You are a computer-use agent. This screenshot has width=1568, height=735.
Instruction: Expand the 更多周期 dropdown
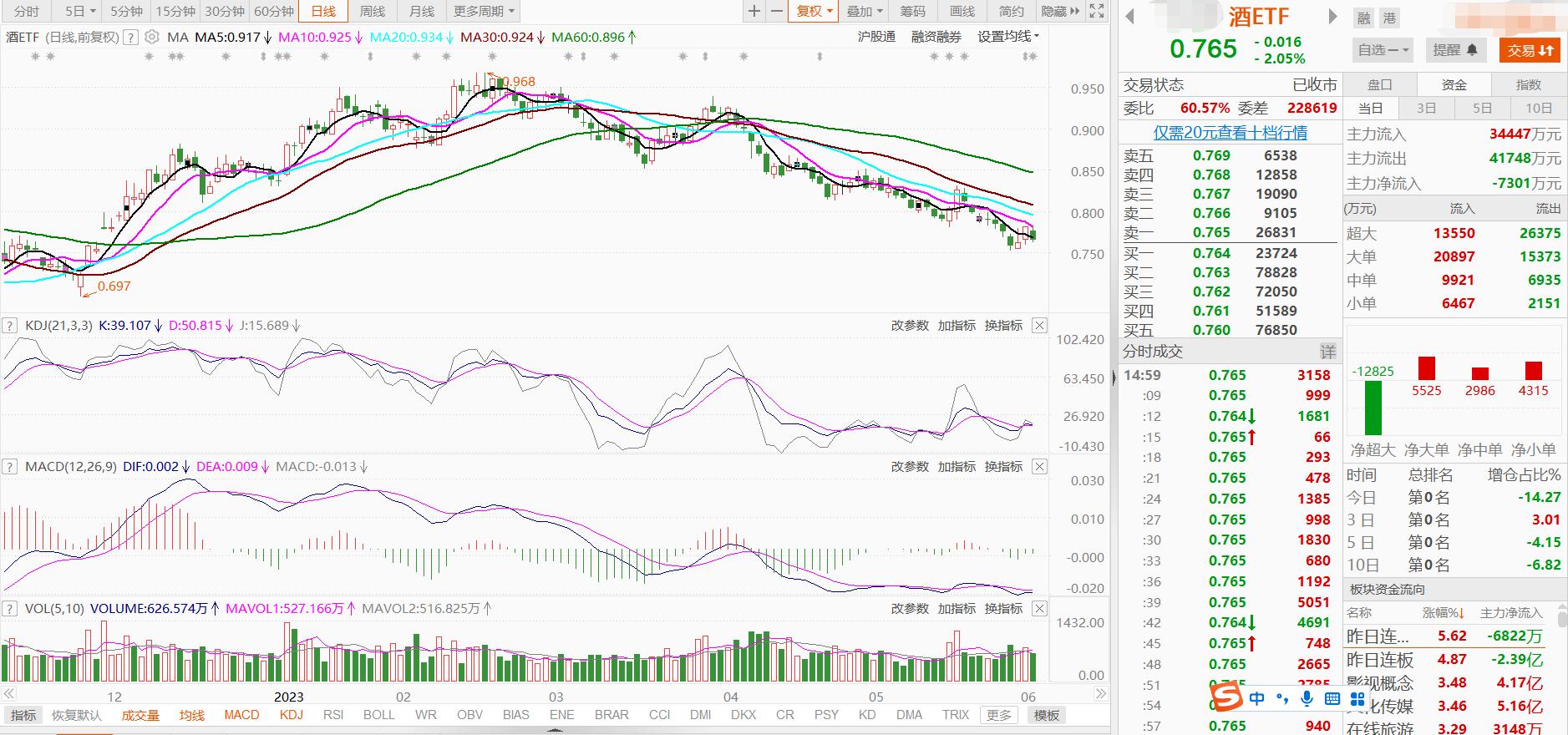tap(484, 11)
